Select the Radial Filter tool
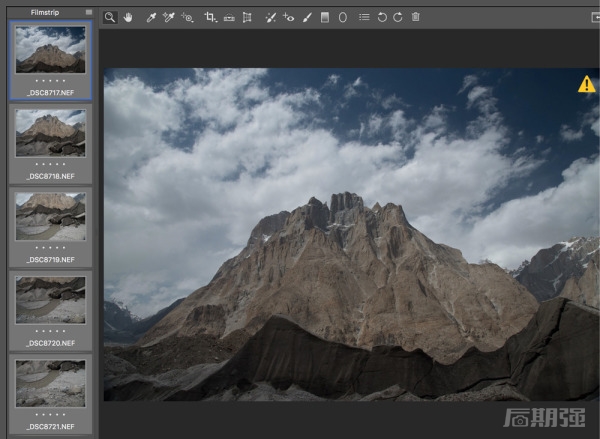Image resolution: width=600 pixels, height=439 pixels. click(x=343, y=17)
